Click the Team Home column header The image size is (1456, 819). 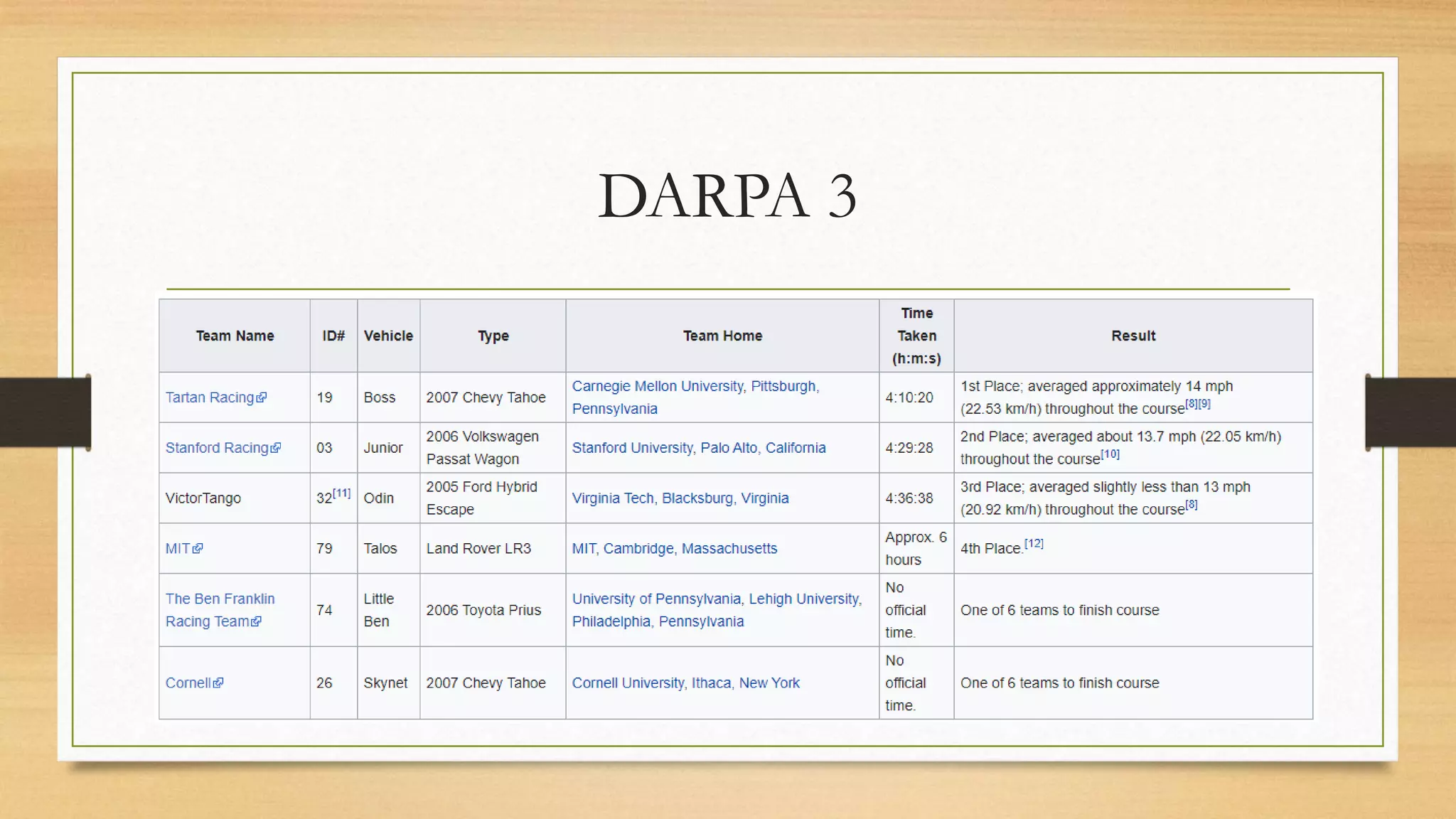click(722, 336)
